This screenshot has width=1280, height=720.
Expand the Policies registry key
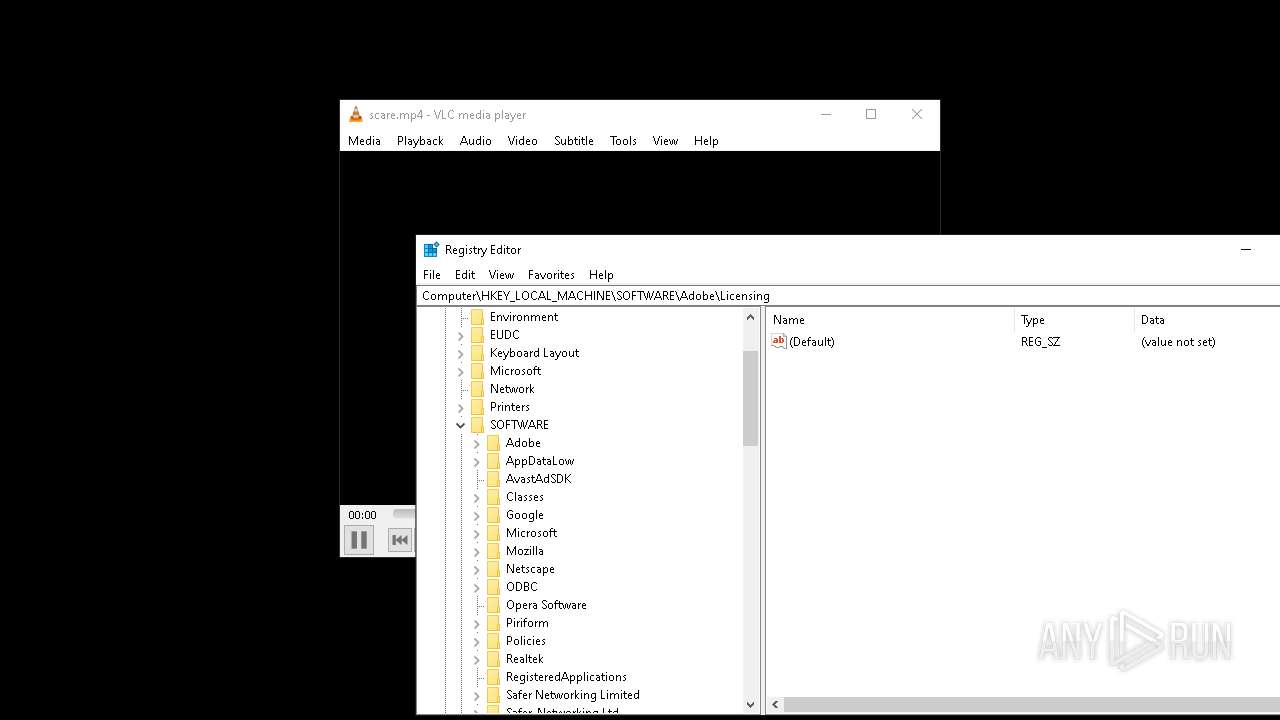tap(477, 641)
